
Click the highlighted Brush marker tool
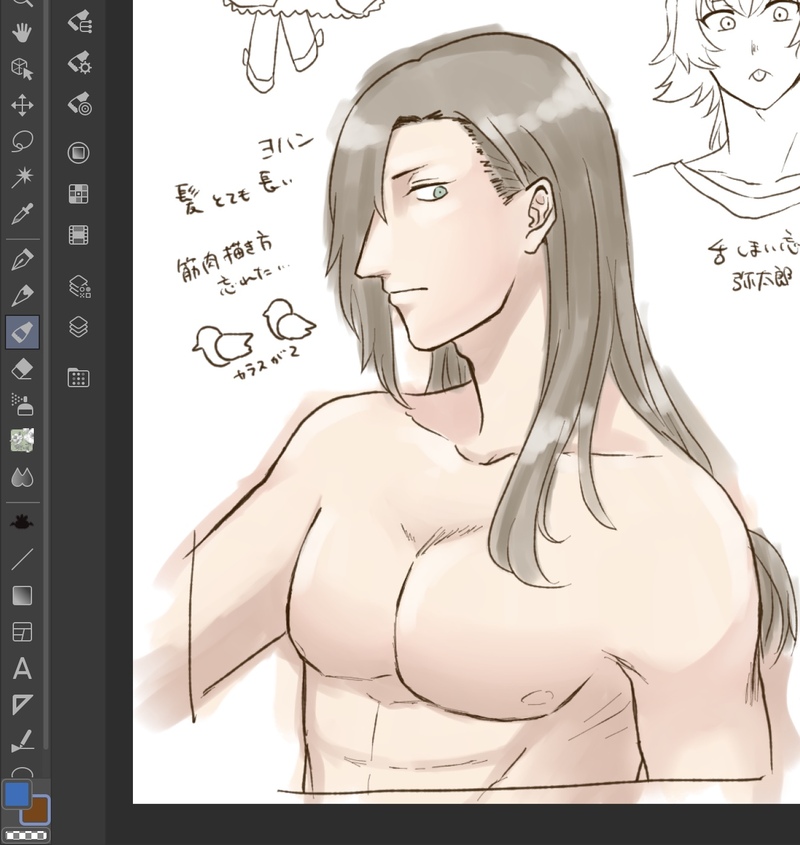[22, 333]
